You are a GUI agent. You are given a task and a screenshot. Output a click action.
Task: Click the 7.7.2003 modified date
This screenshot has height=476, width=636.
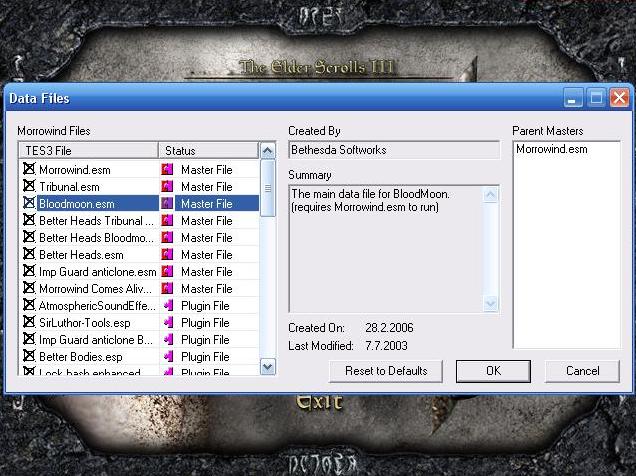386,346
